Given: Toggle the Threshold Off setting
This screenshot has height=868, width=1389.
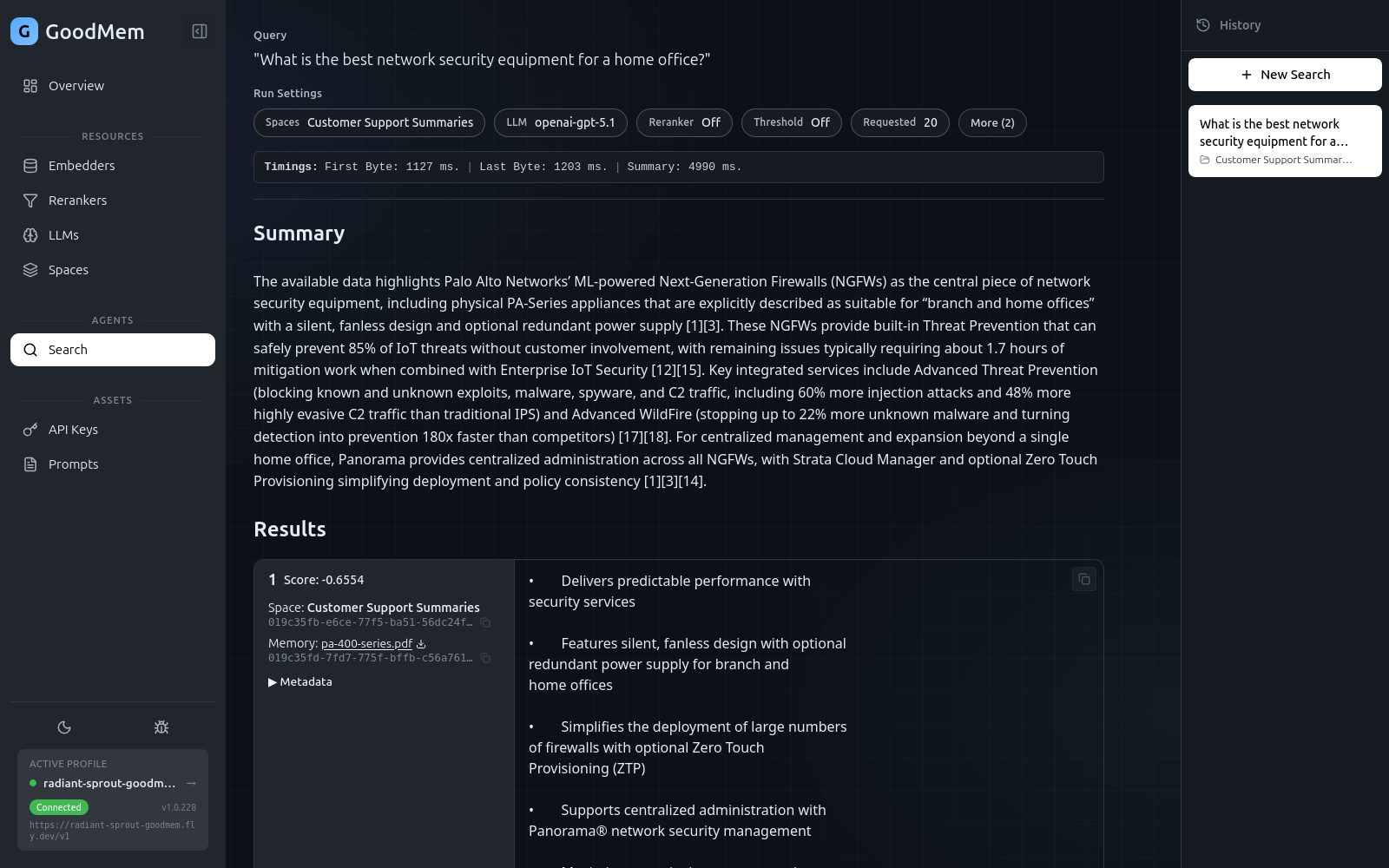Looking at the screenshot, I should tap(791, 122).
